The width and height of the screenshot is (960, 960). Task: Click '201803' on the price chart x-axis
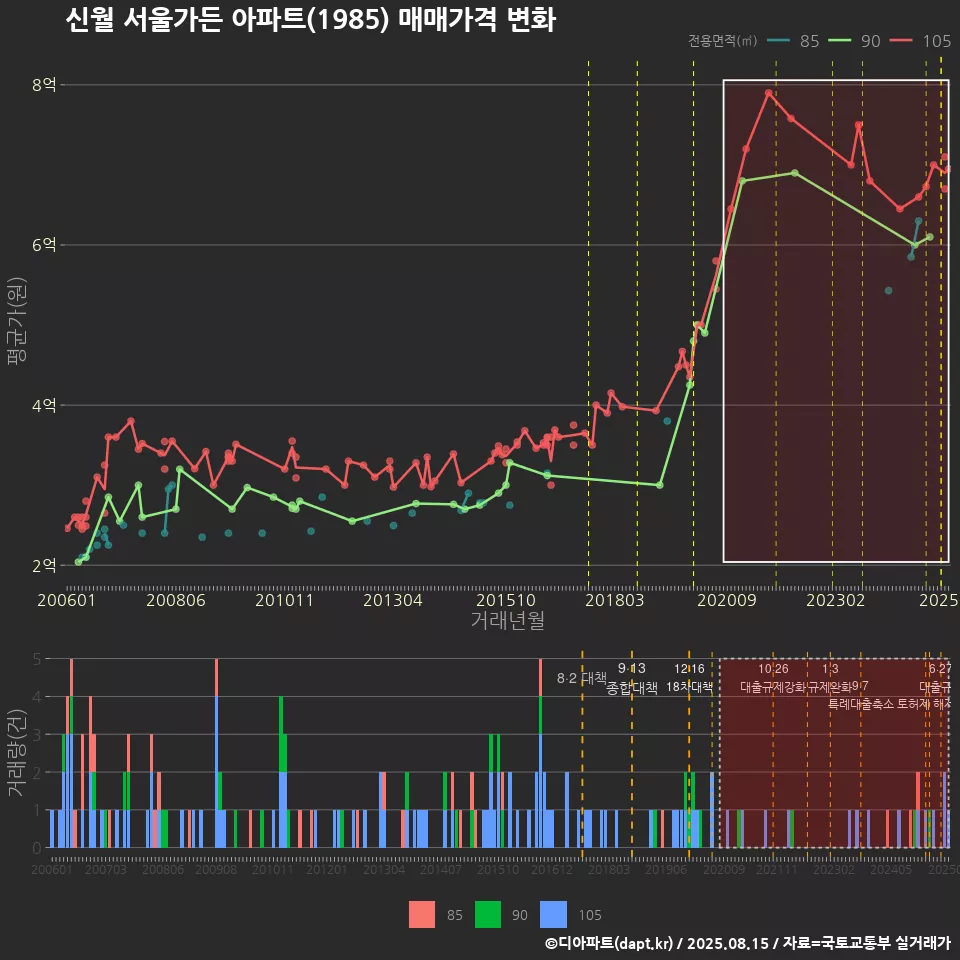coord(615,600)
